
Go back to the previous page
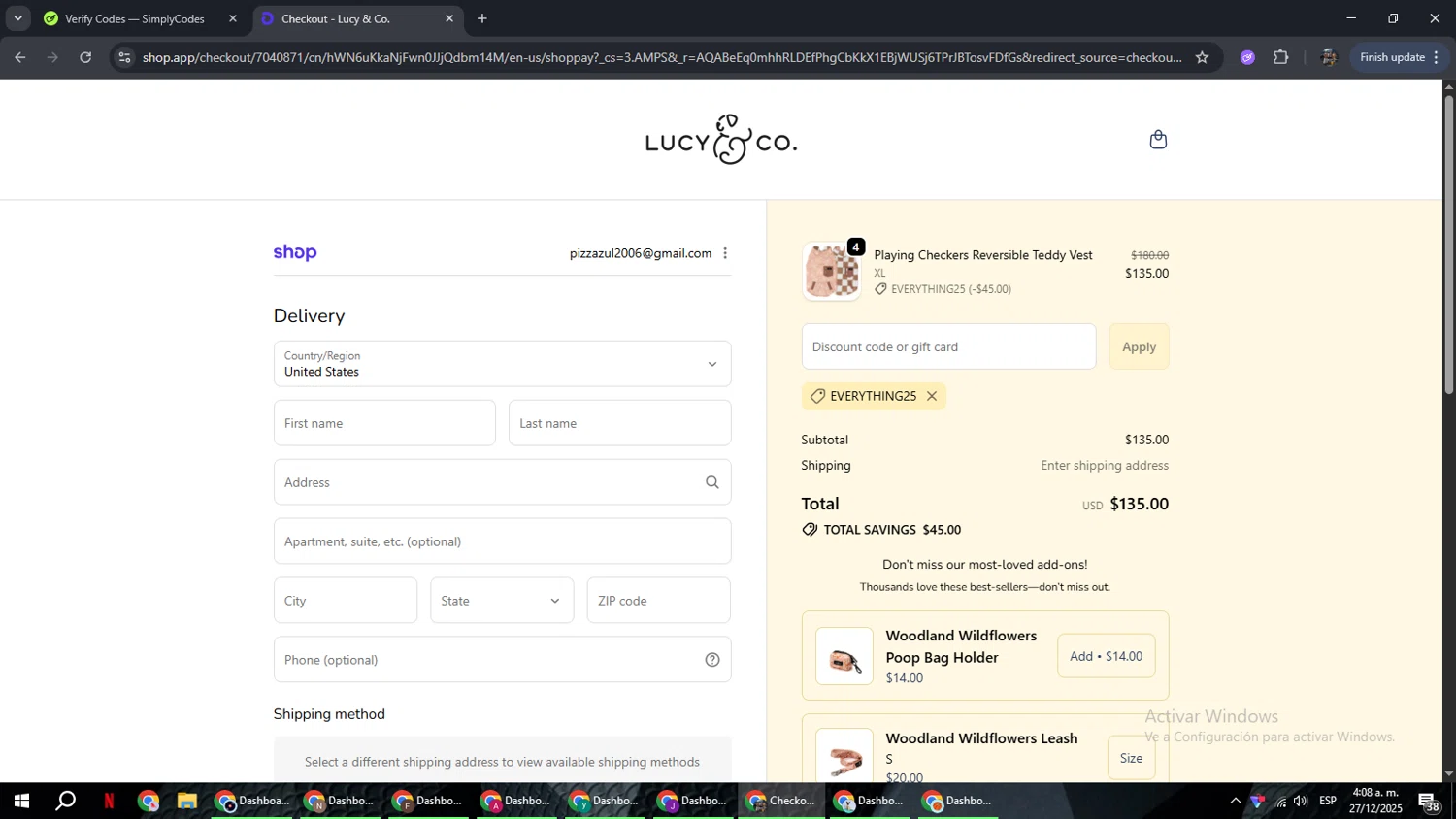point(20,57)
